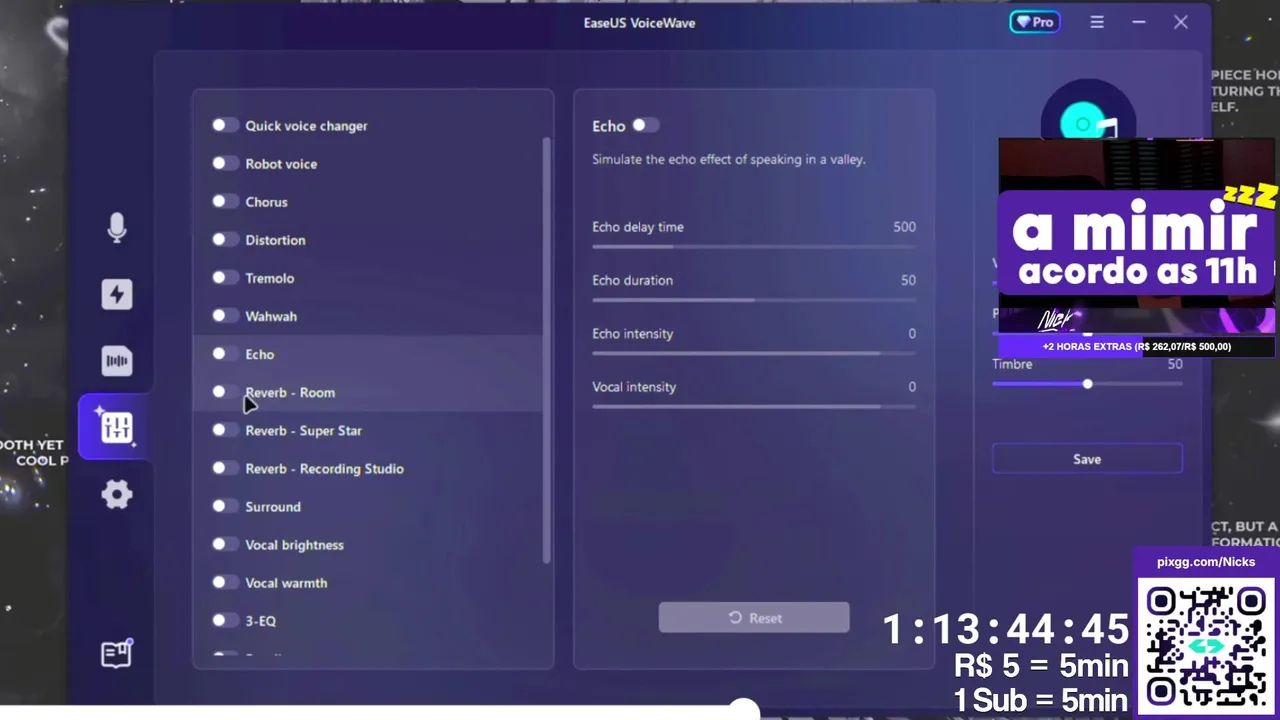Click the effects list scrollbar
The image size is (1280, 720).
546,350
